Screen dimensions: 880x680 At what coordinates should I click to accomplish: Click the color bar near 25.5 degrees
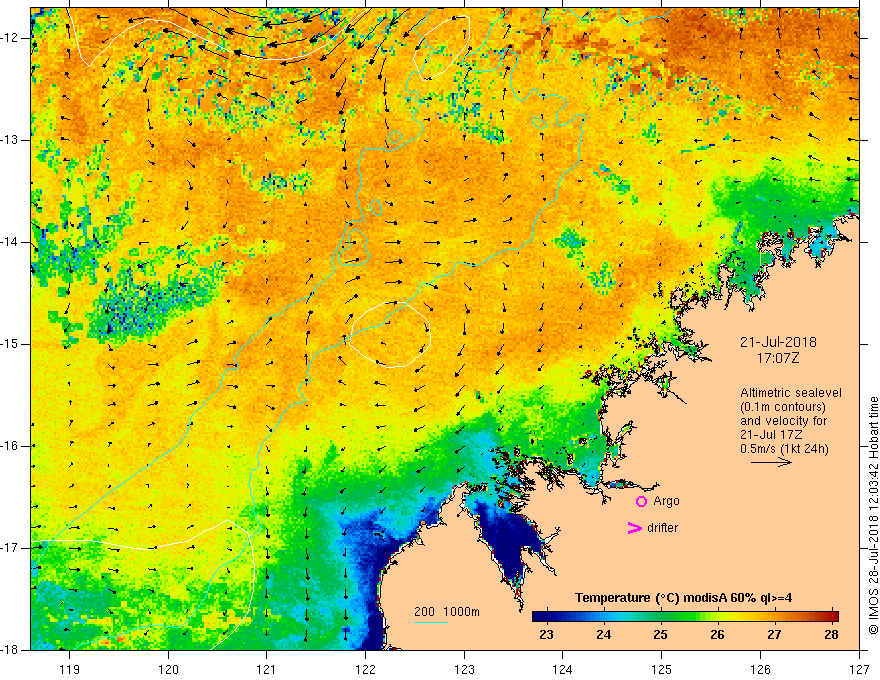[x=689, y=617]
